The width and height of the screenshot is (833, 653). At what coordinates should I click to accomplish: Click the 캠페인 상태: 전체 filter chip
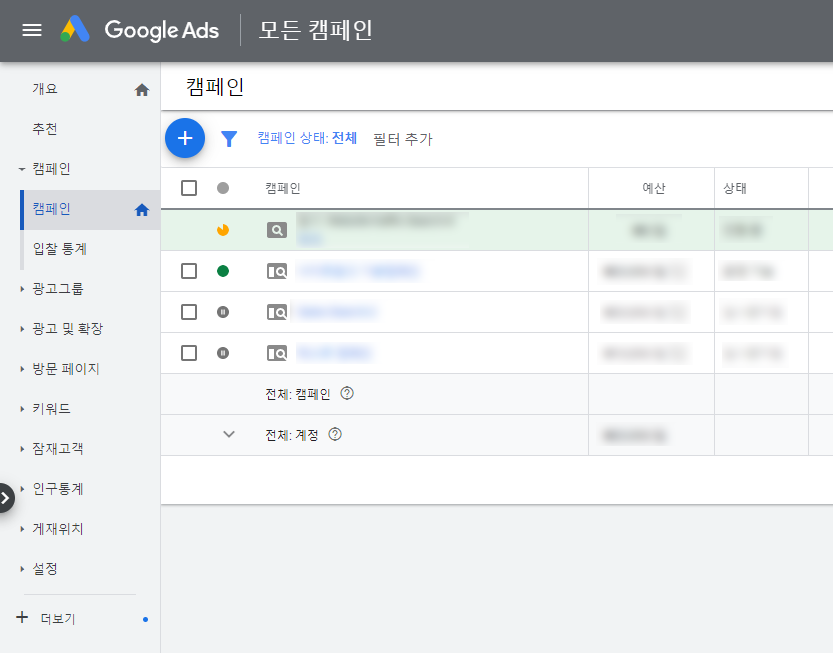point(306,139)
